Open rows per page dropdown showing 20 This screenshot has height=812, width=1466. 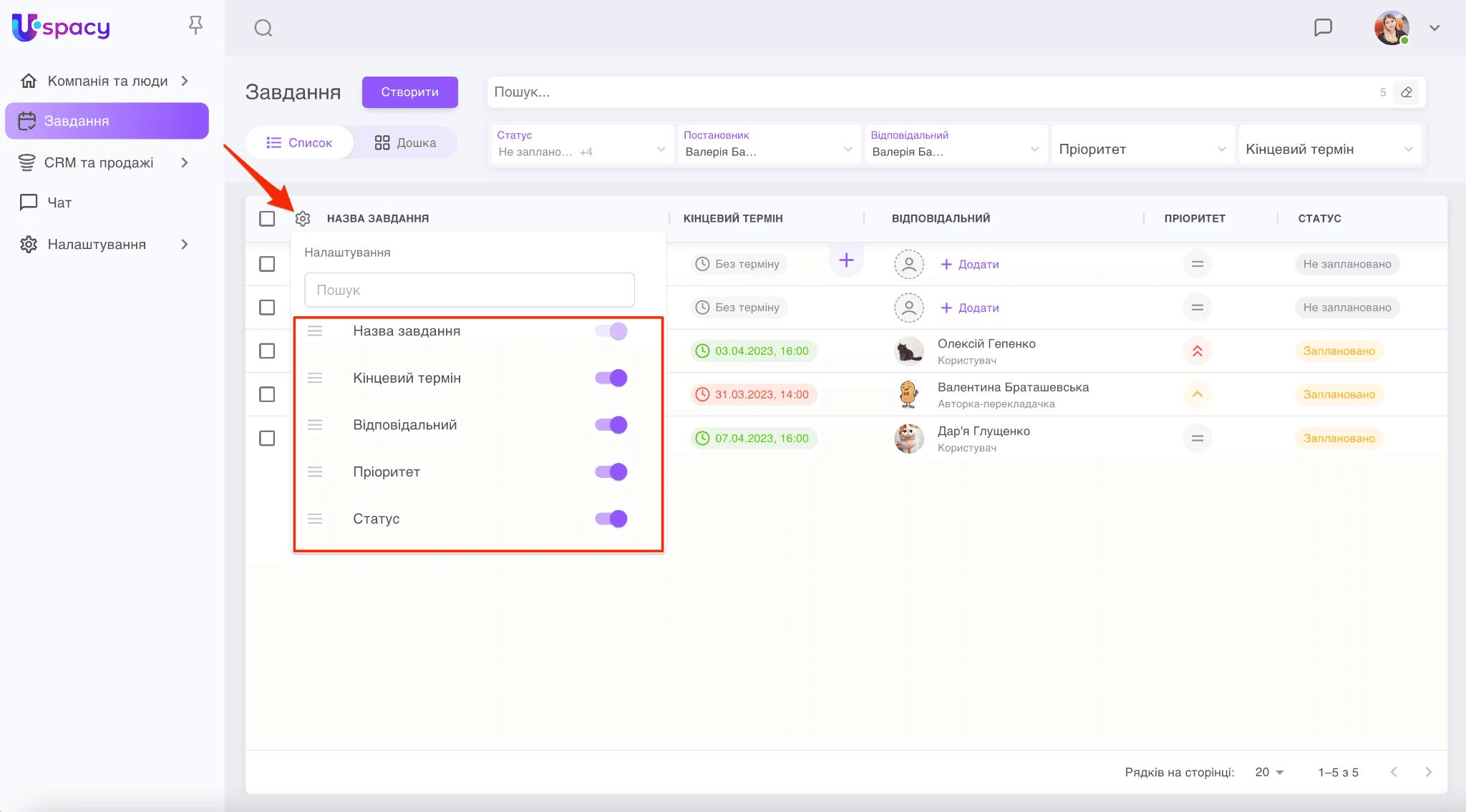[x=1269, y=772]
